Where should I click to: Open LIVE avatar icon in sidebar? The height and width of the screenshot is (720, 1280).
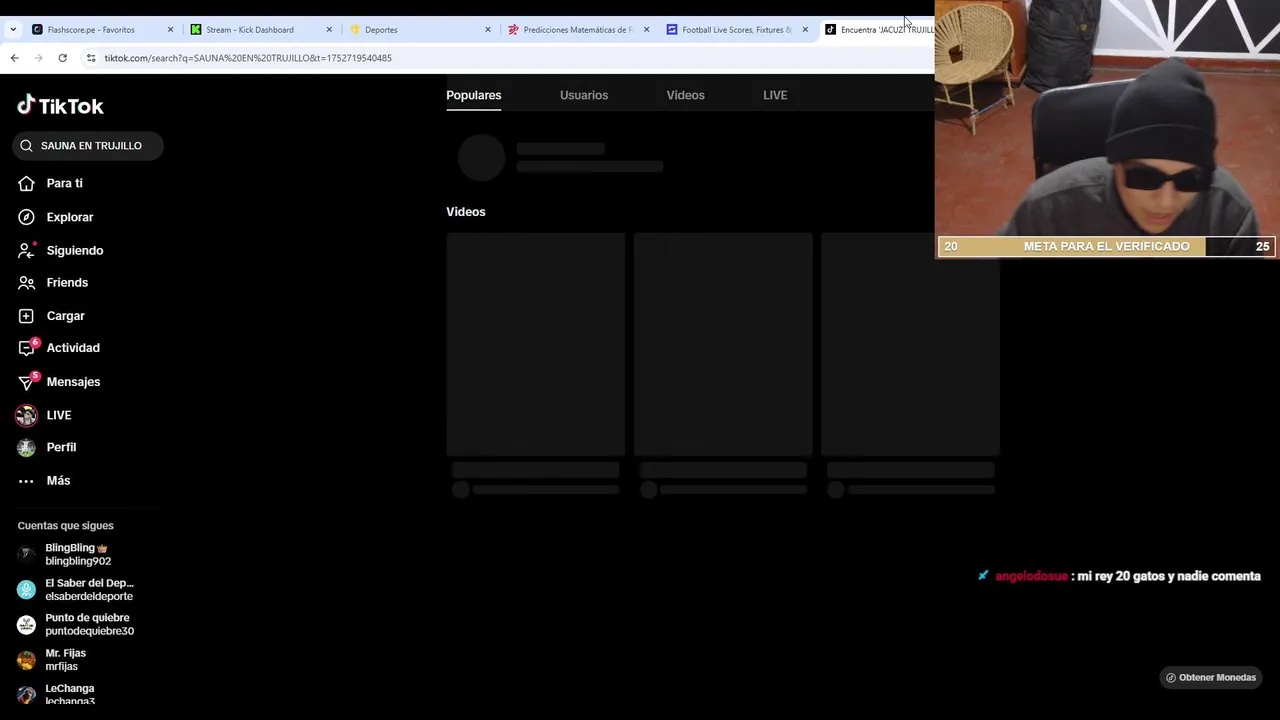pyautogui.click(x=26, y=415)
